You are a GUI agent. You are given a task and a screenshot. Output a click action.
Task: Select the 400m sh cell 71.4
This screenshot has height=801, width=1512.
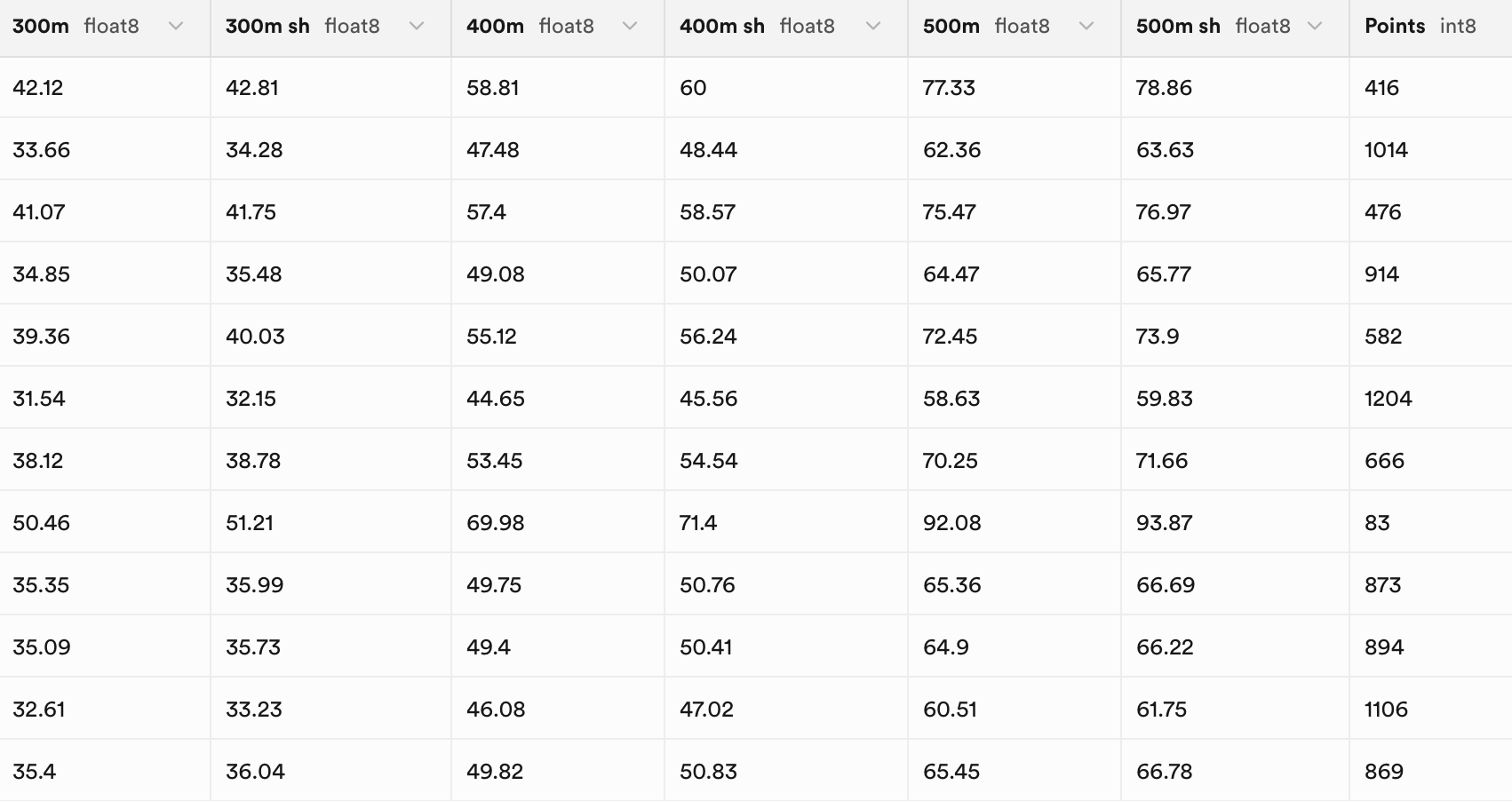click(x=698, y=523)
